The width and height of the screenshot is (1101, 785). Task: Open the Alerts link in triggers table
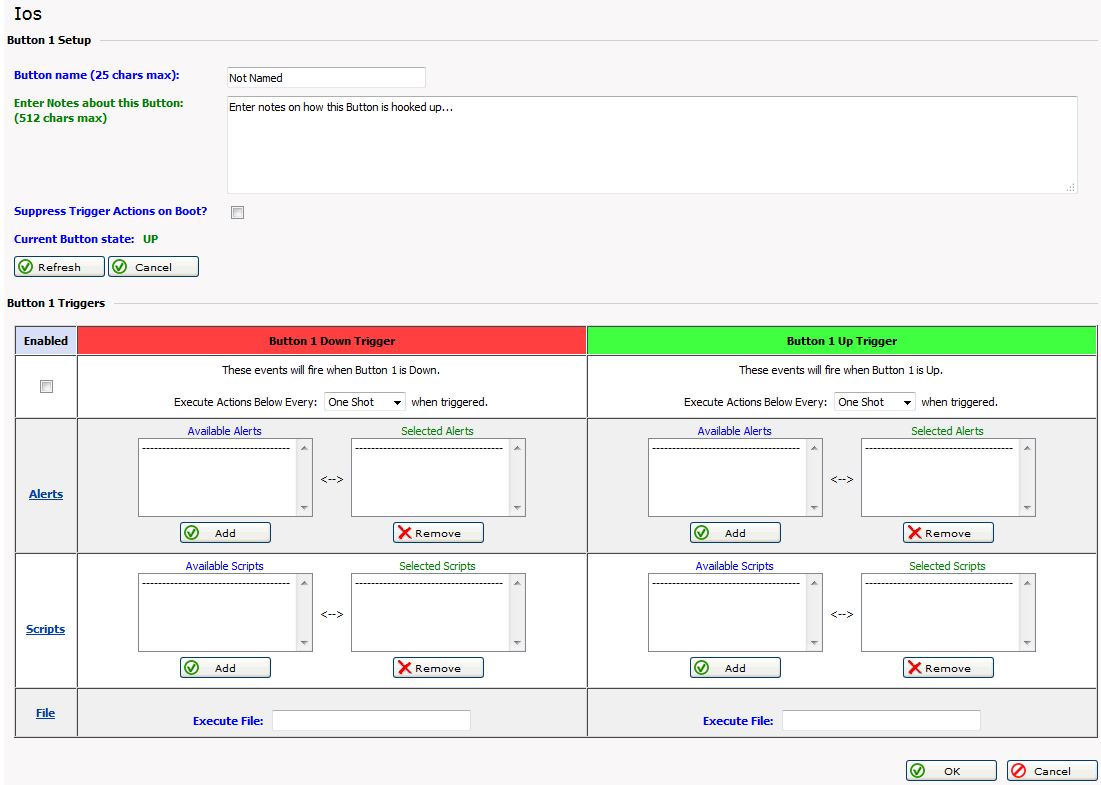point(46,494)
